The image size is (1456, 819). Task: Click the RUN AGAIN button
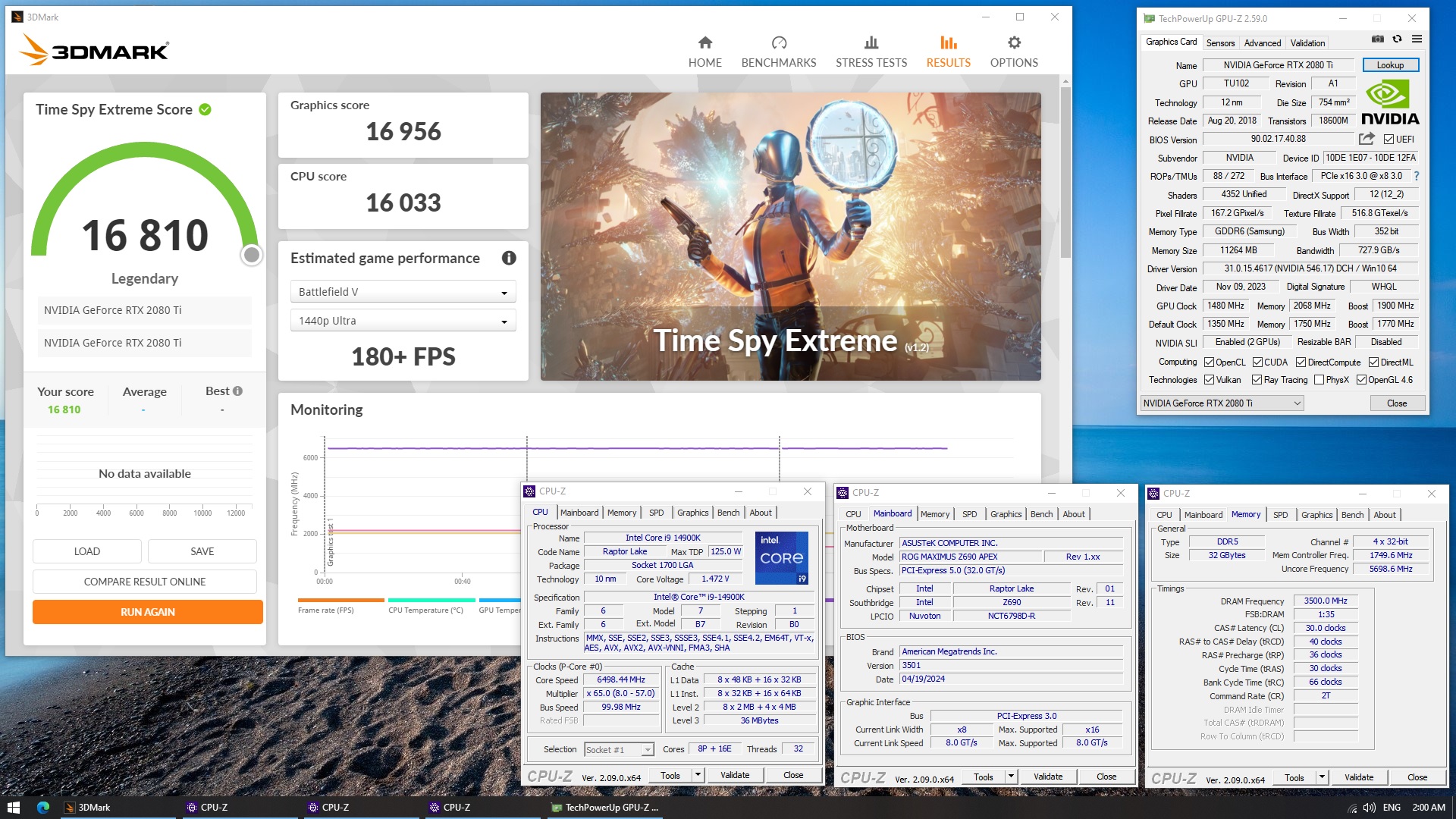[148, 612]
